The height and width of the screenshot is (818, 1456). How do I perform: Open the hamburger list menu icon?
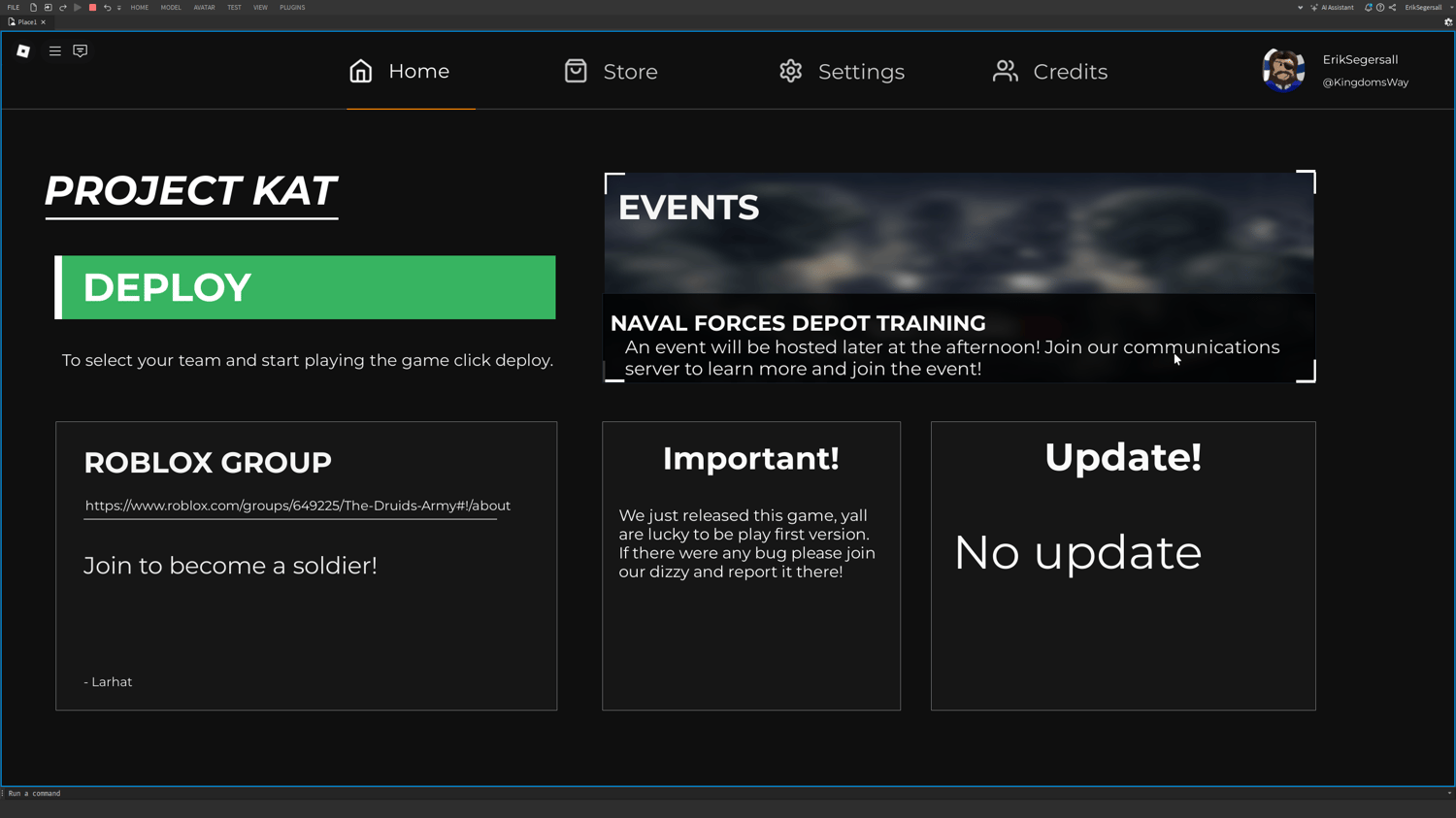coord(55,51)
